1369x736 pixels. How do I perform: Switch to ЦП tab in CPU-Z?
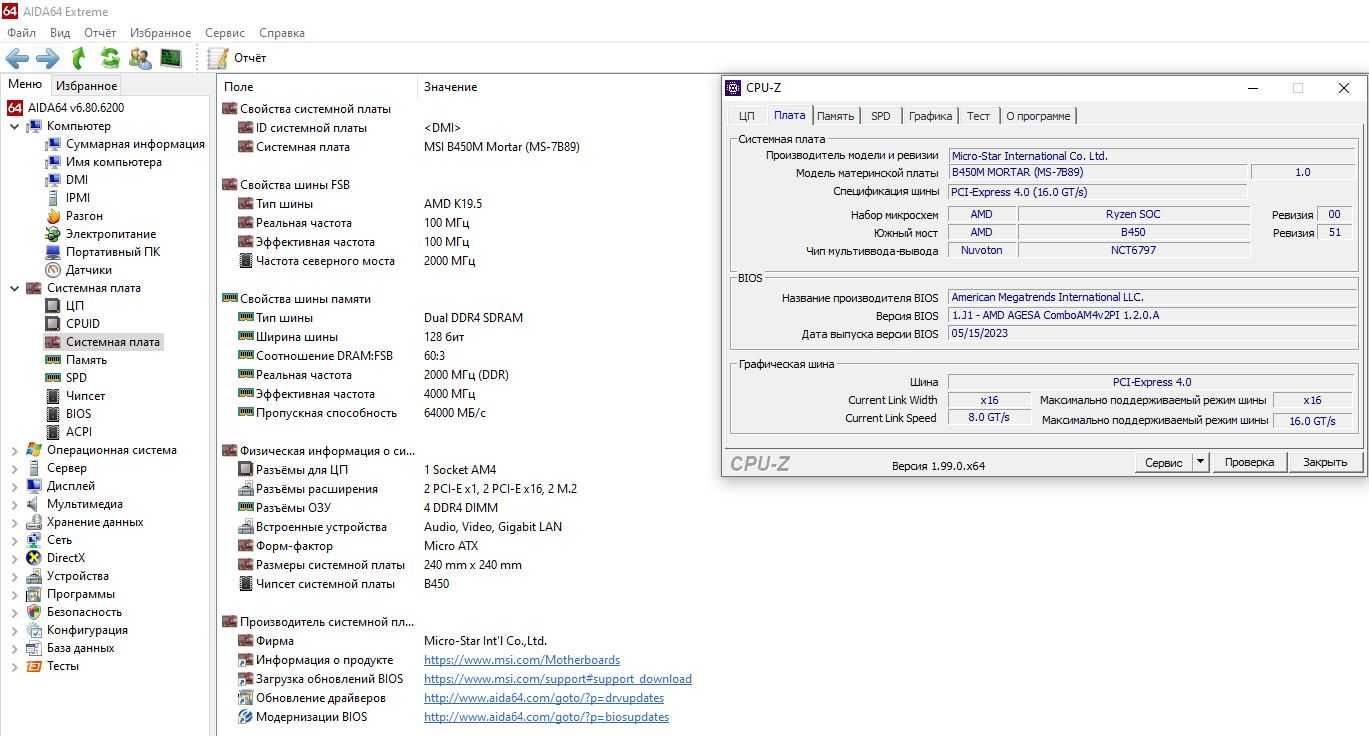(746, 116)
